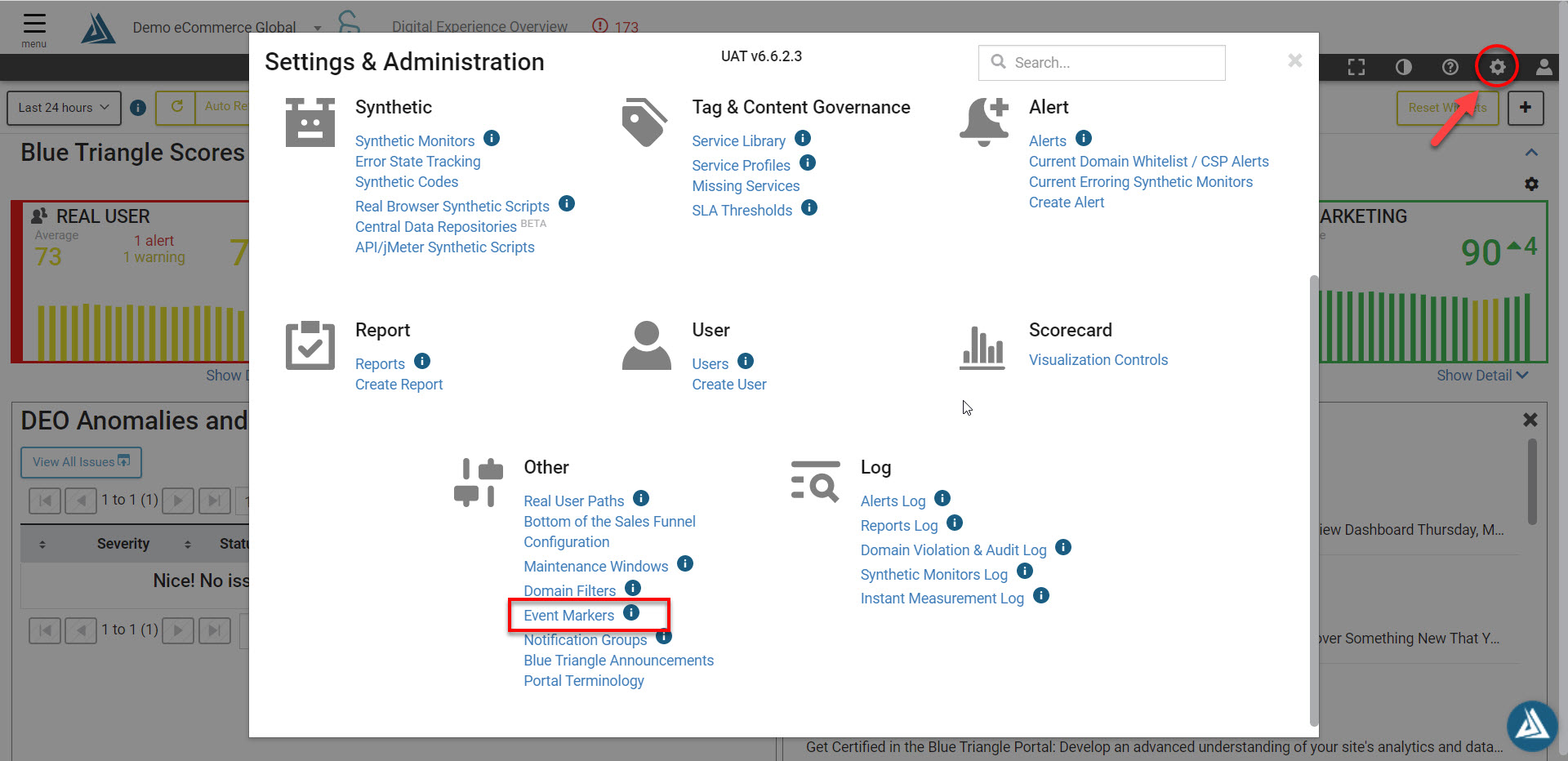Click the Blue Triangle logo in header
Image resolution: width=1568 pixels, height=761 pixels.
coord(99,29)
